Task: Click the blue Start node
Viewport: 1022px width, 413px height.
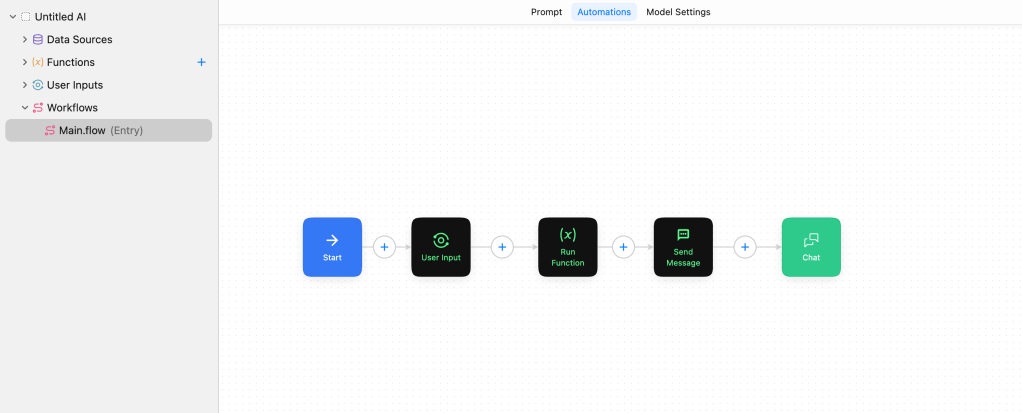Action: click(332, 247)
